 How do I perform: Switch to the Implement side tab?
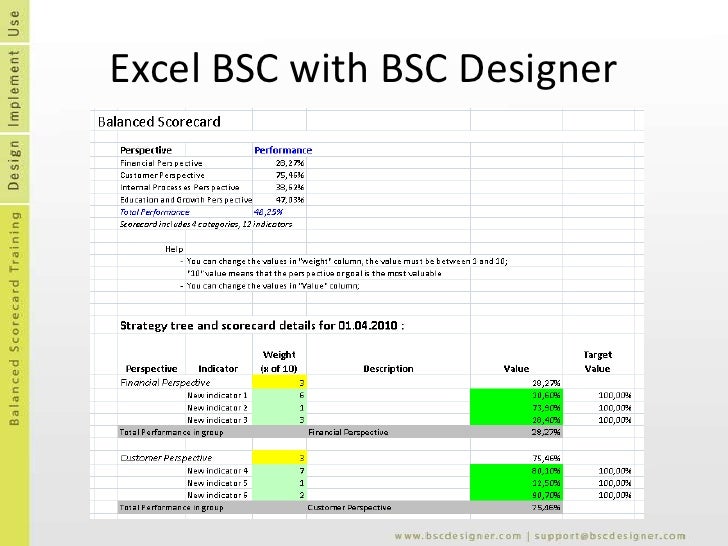(x=14, y=89)
